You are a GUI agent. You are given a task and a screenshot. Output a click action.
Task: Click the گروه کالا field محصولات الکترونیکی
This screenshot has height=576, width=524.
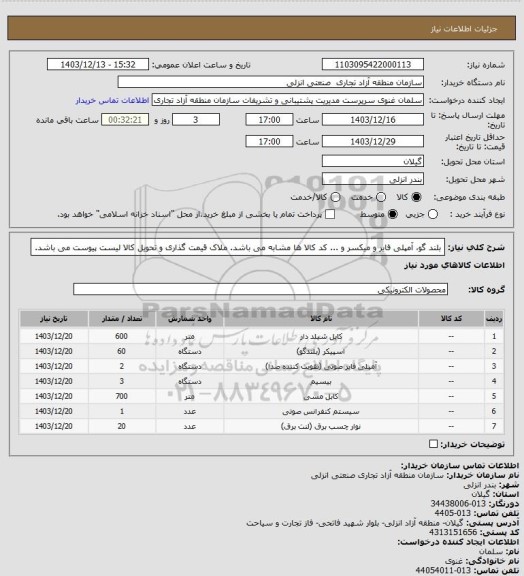pyautogui.click(x=260, y=289)
